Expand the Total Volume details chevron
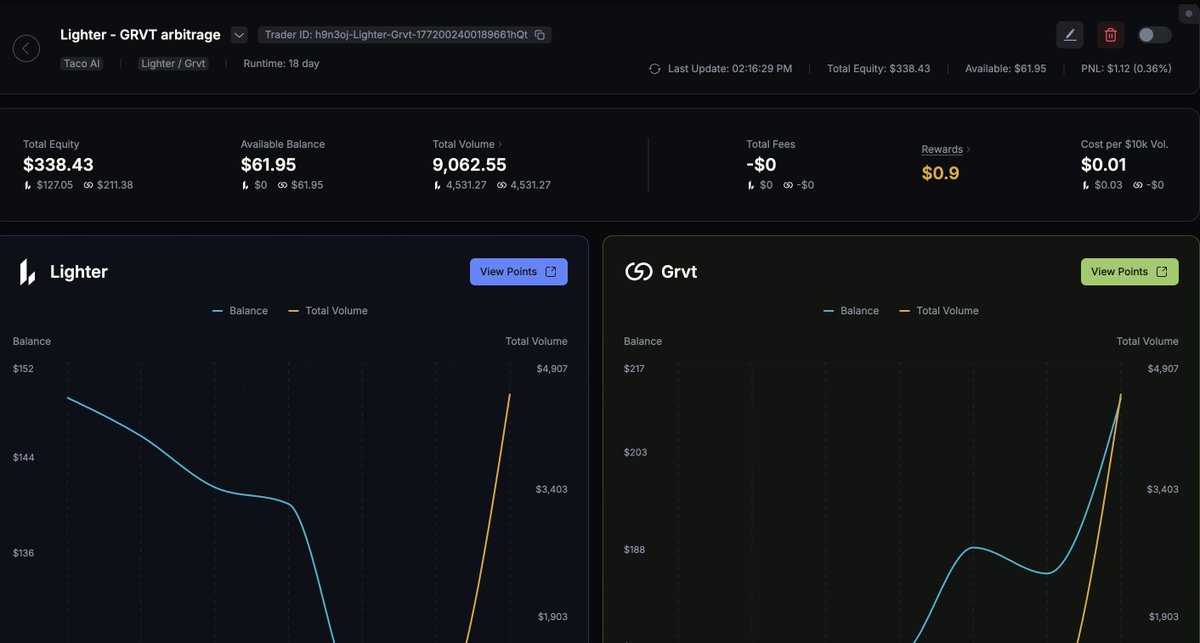 [500, 144]
